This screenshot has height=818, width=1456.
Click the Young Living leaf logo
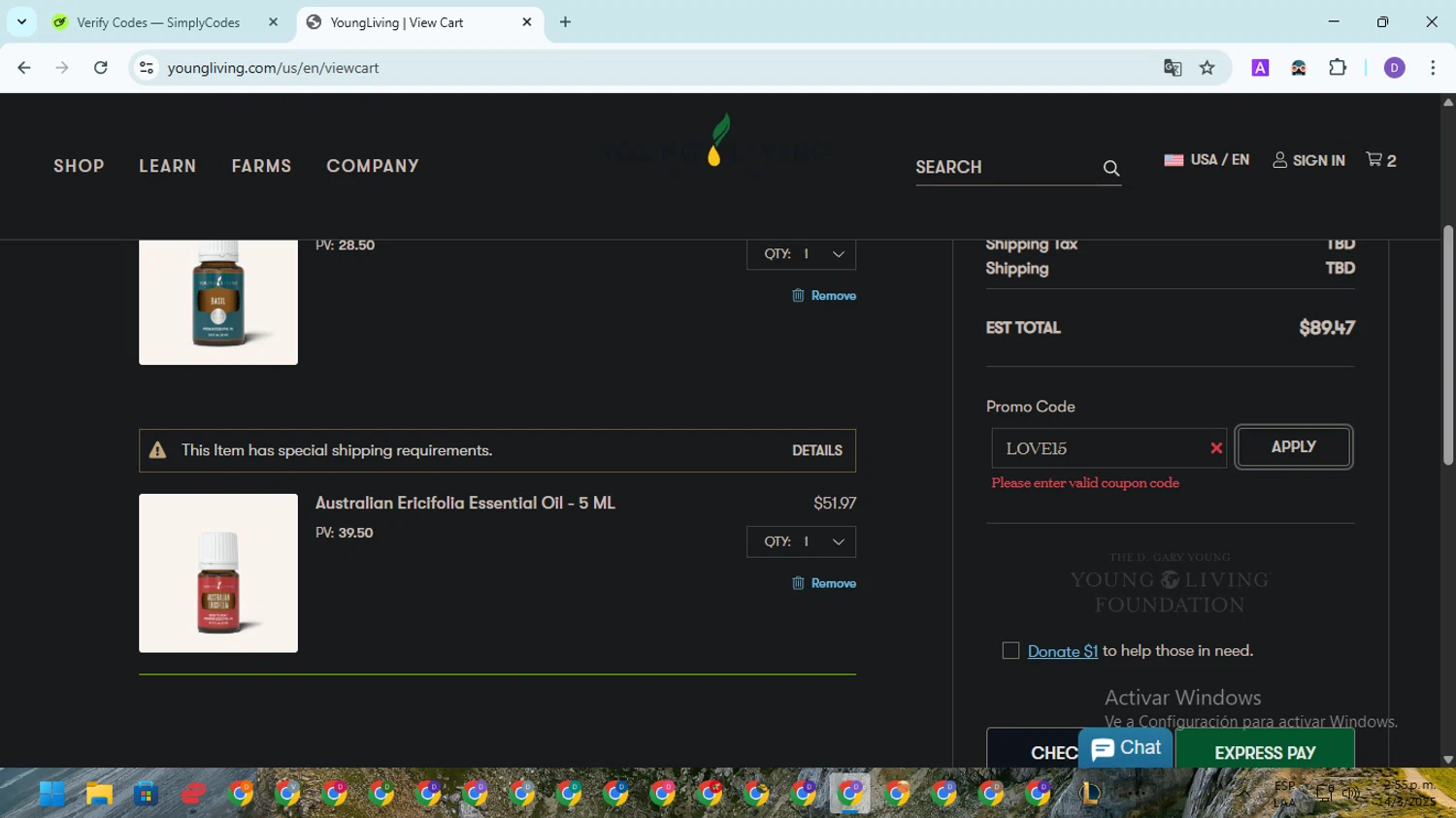[716, 141]
